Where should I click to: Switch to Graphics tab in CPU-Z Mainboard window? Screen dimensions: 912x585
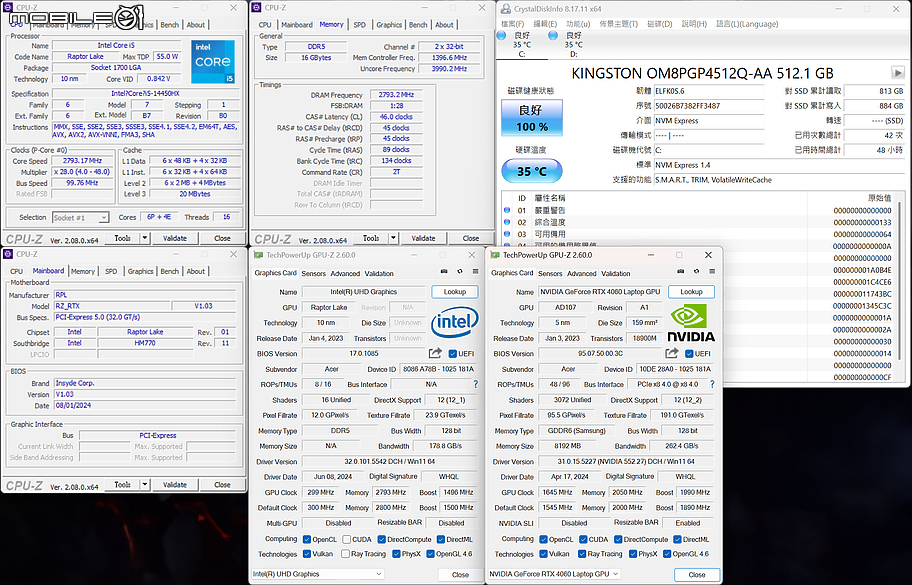coord(141,272)
